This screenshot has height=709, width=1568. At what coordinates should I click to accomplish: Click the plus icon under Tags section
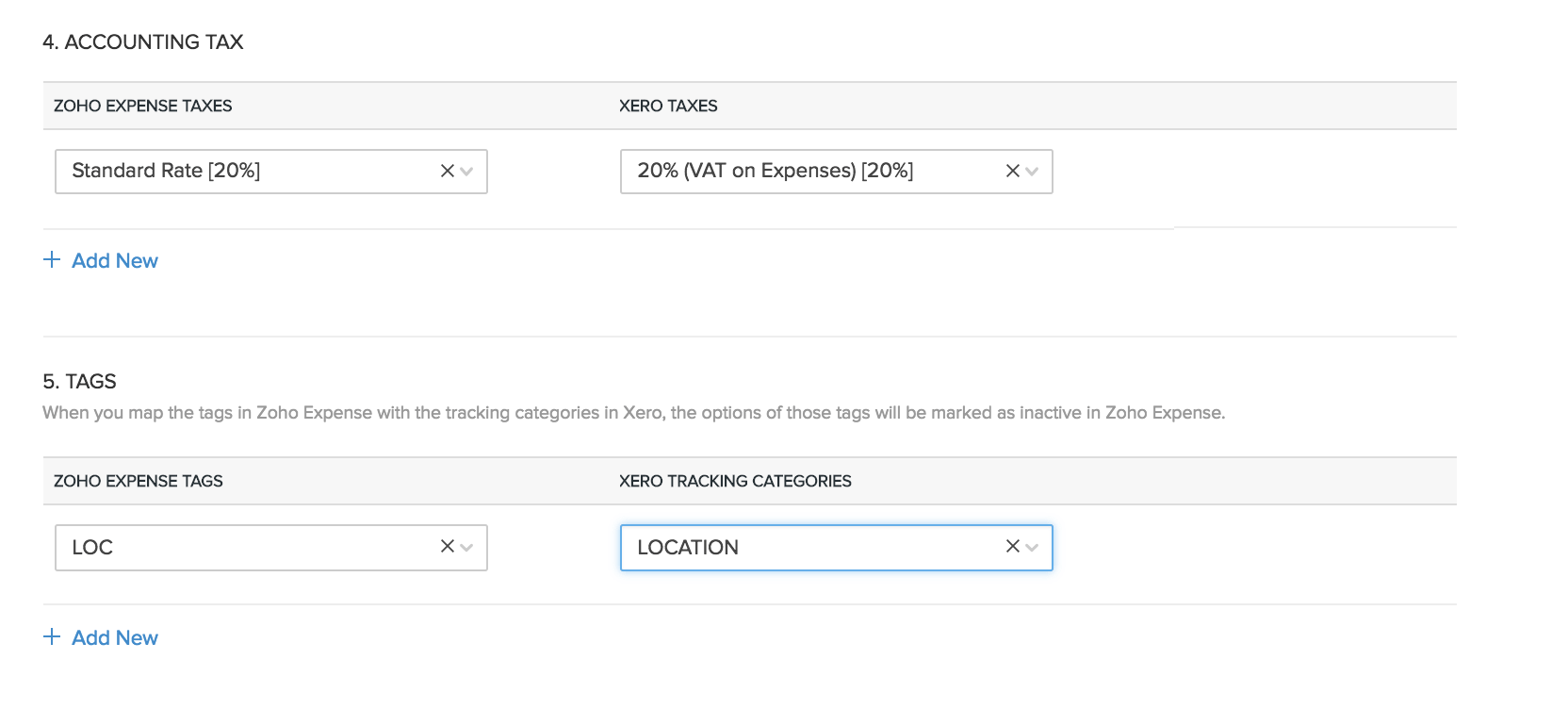52,637
